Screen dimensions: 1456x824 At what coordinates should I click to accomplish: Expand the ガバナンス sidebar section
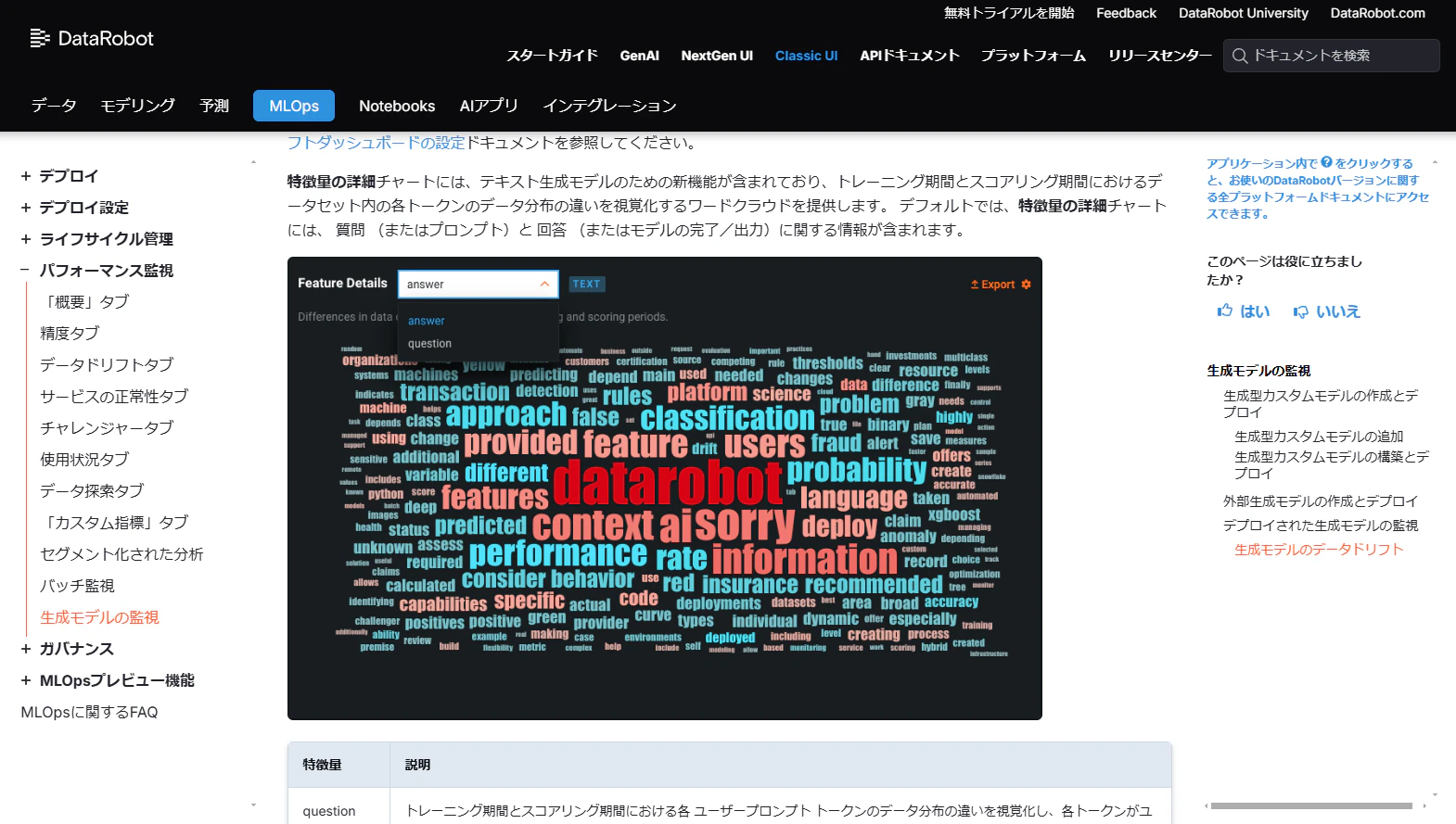(x=26, y=649)
